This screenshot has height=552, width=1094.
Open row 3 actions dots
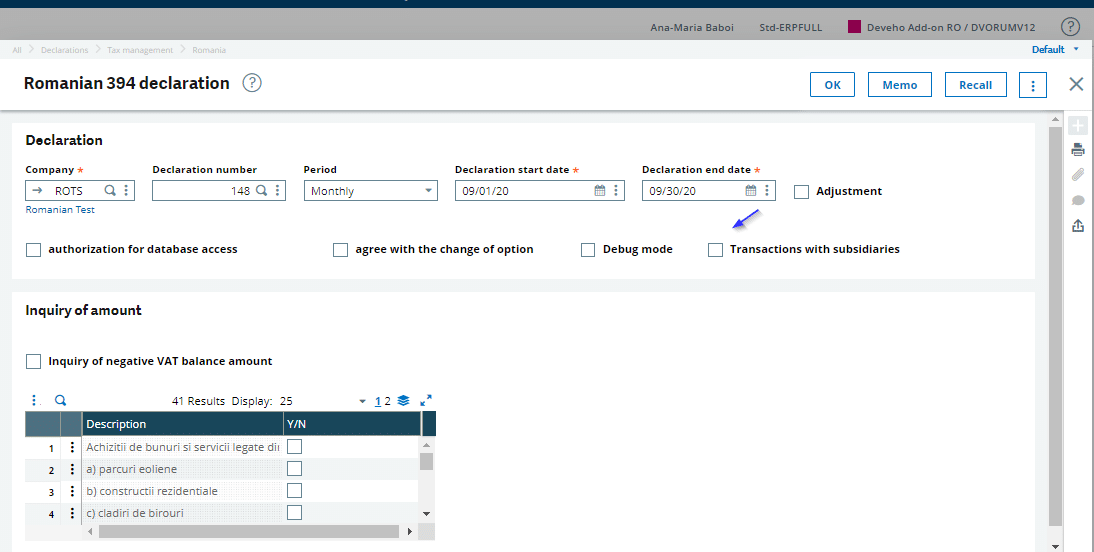[x=72, y=491]
